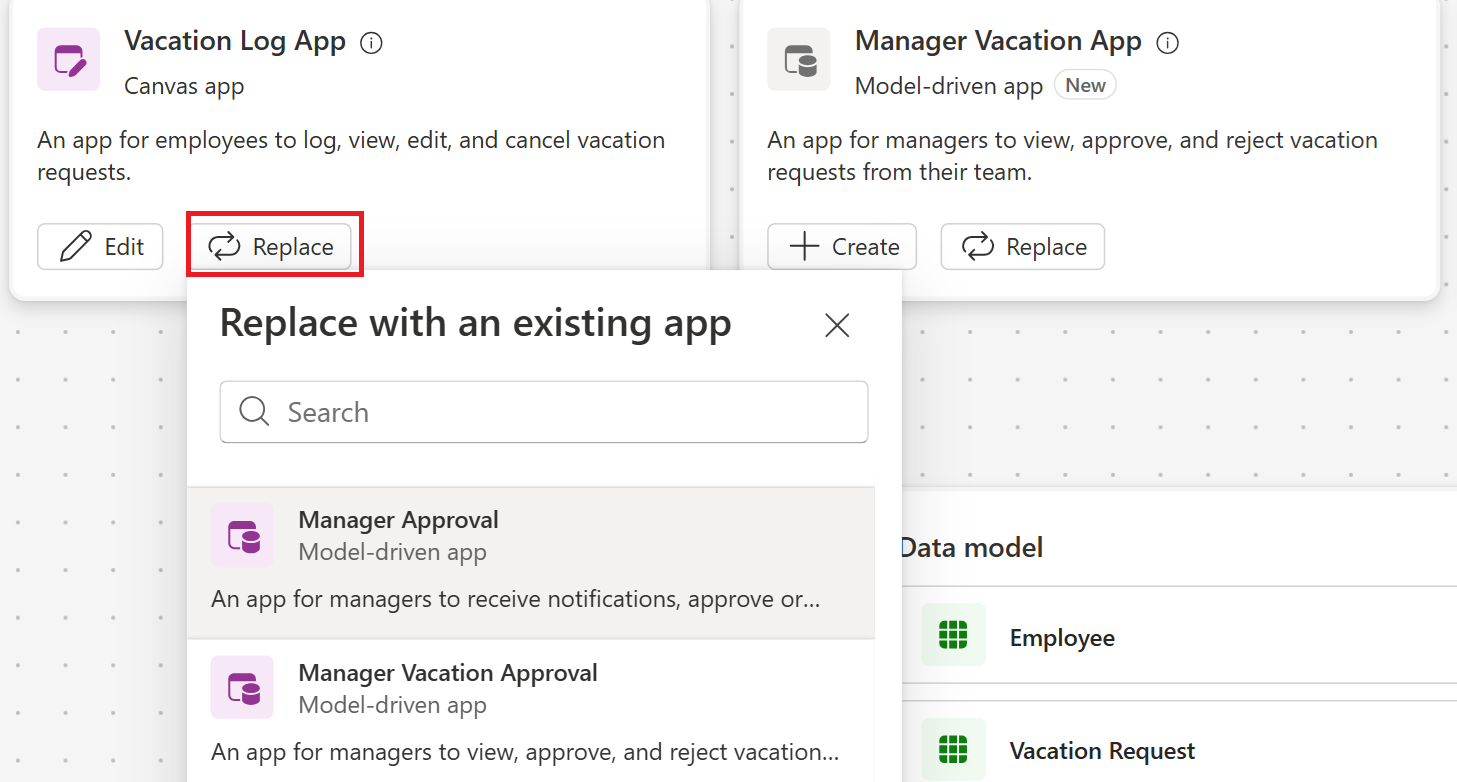
Task: Click the Vacation Request table icon
Action: click(x=953, y=750)
